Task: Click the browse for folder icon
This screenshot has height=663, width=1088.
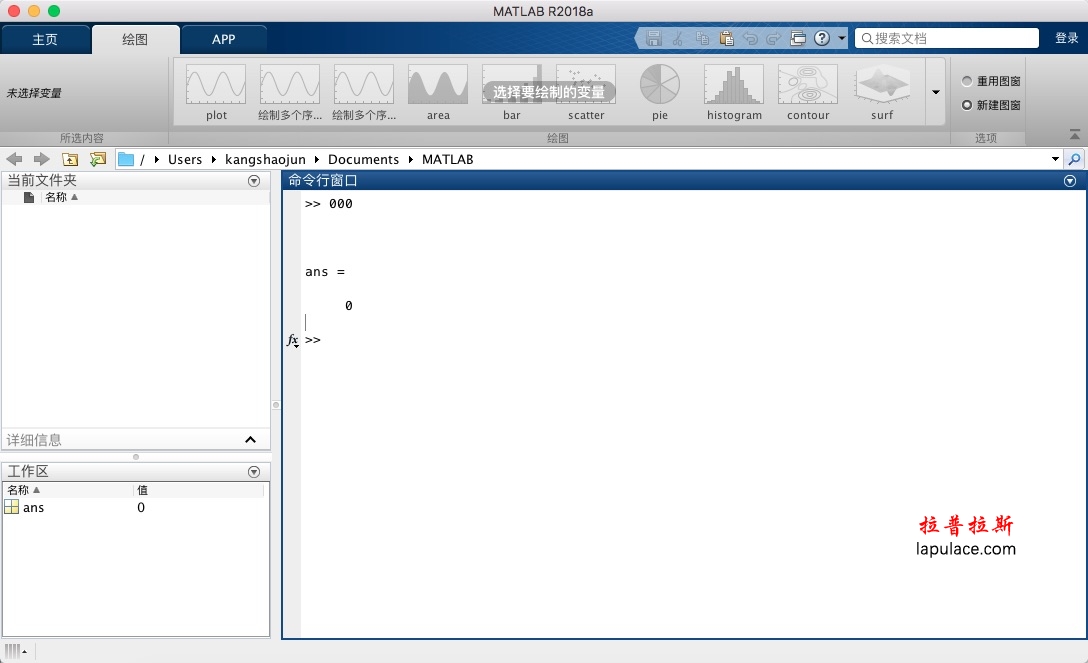Action: 98,160
